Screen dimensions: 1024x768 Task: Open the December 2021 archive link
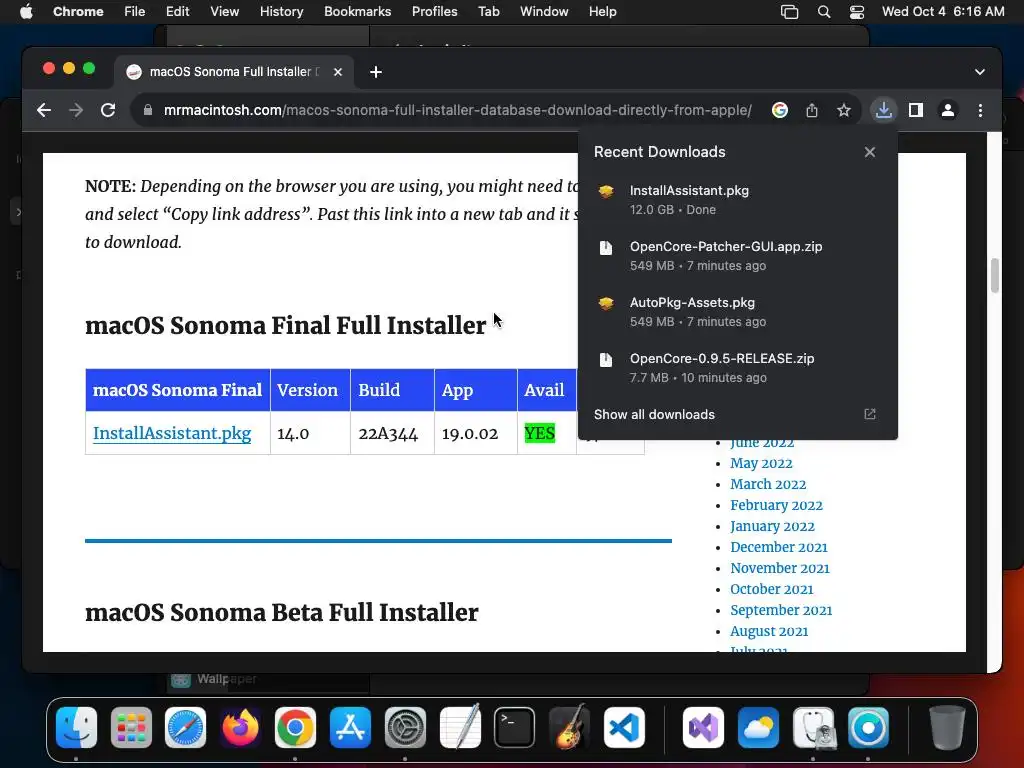(x=778, y=547)
